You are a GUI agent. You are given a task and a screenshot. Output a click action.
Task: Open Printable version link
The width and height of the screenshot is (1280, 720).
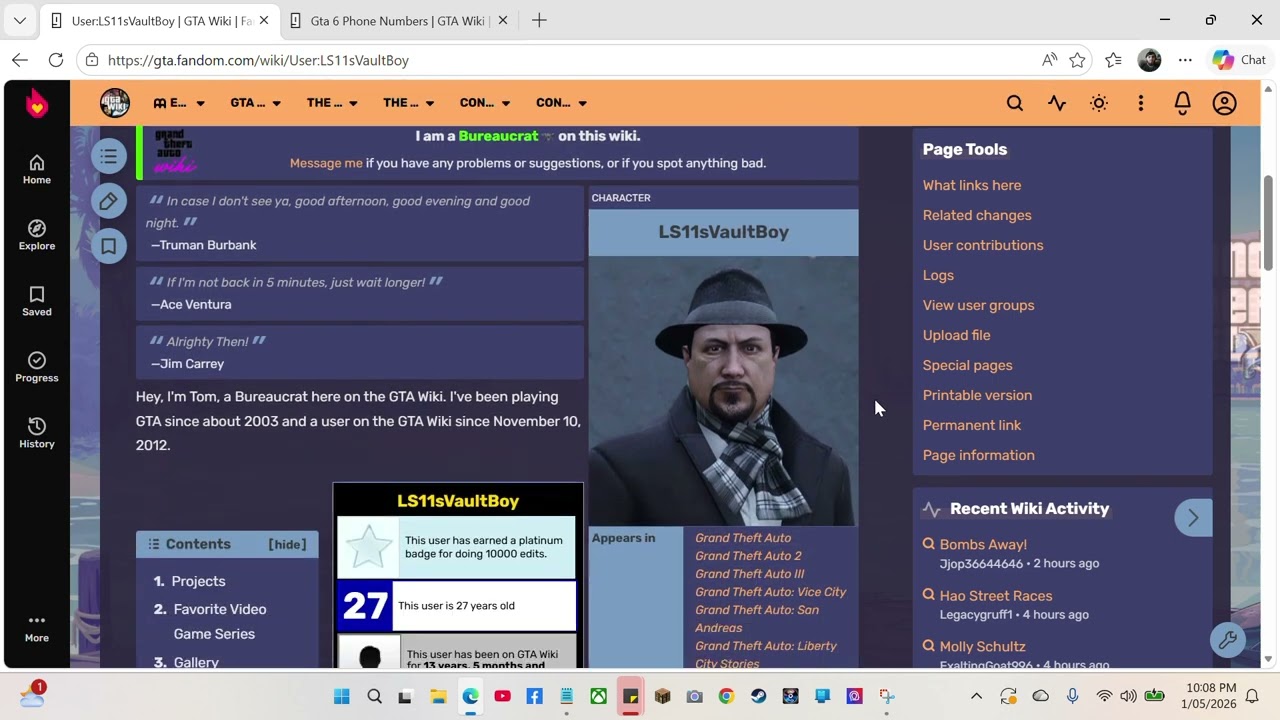977,395
